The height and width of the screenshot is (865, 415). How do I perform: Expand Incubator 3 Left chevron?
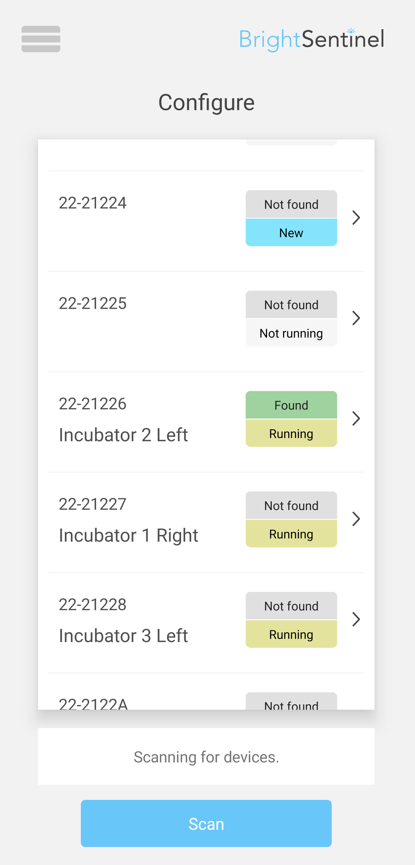[x=356, y=620]
